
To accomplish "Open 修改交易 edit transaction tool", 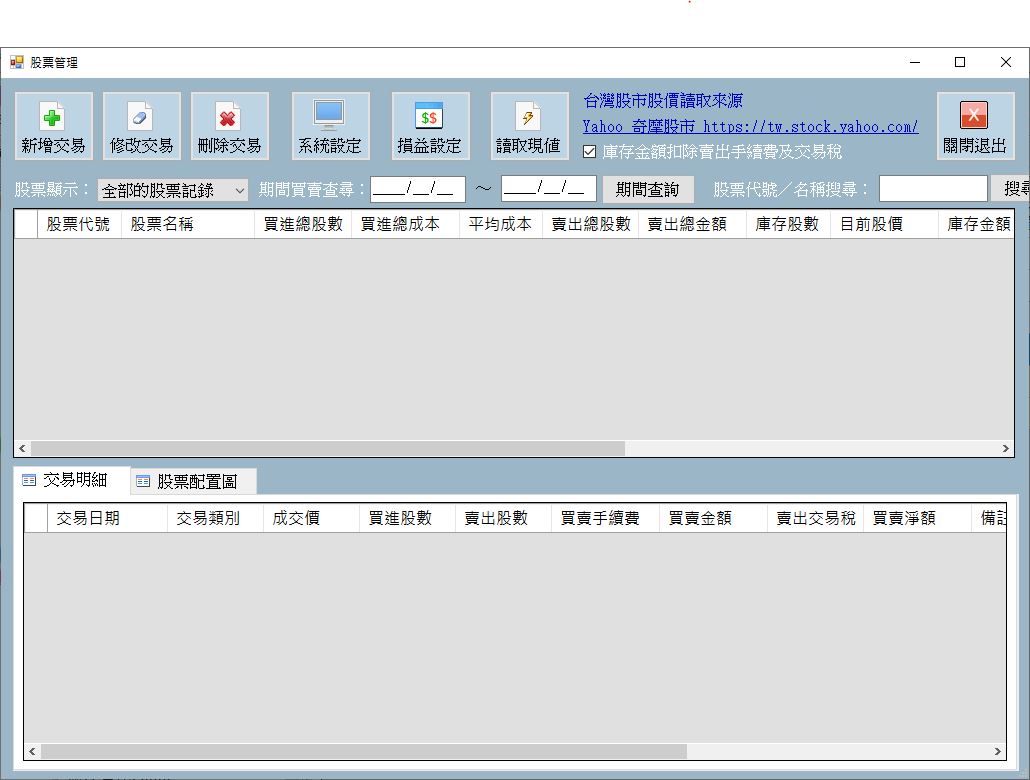I will pyautogui.click(x=141, y=126).
